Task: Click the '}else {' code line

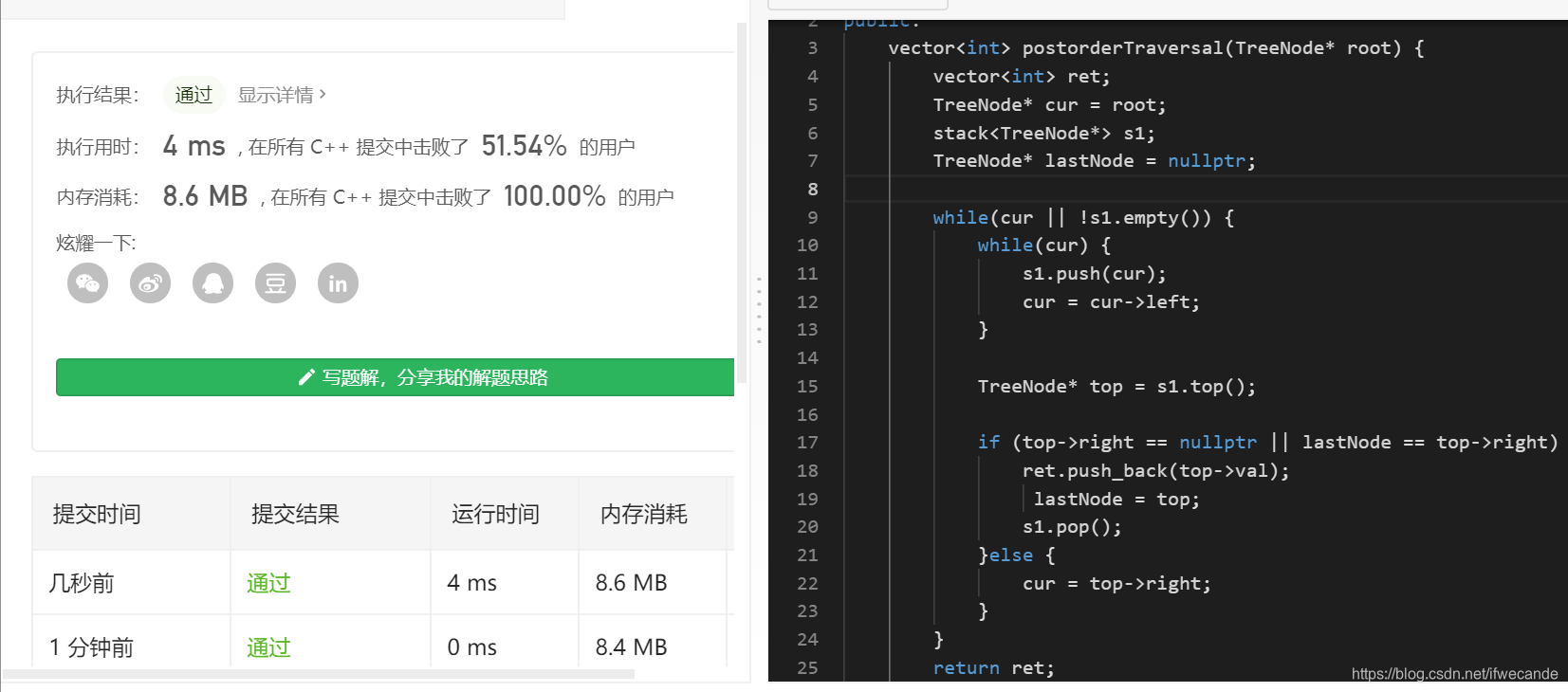Action: (x=1016, y=555)
